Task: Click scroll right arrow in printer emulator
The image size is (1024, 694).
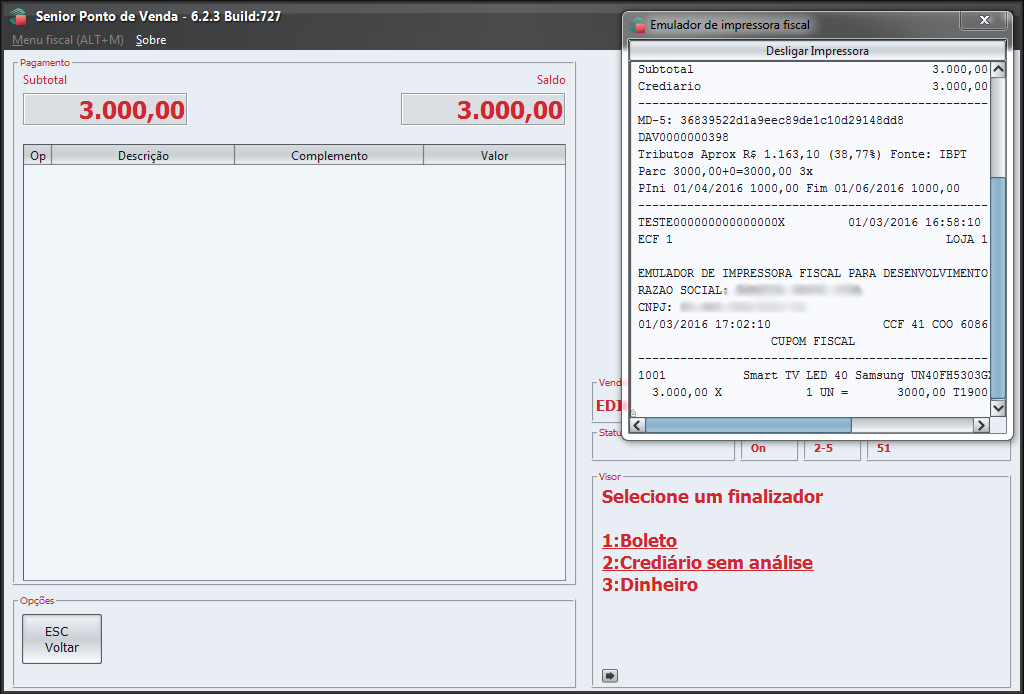Action: coord(981,426)
